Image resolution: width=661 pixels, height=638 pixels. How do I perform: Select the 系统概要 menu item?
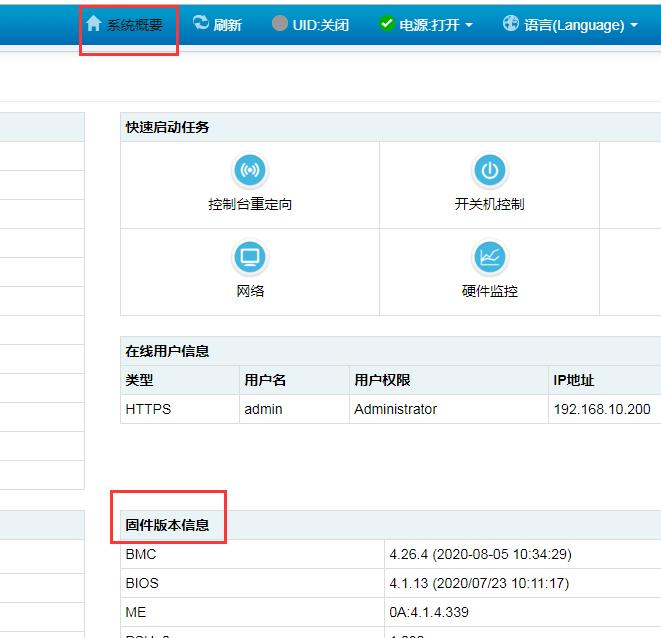[x=134, y=25]
